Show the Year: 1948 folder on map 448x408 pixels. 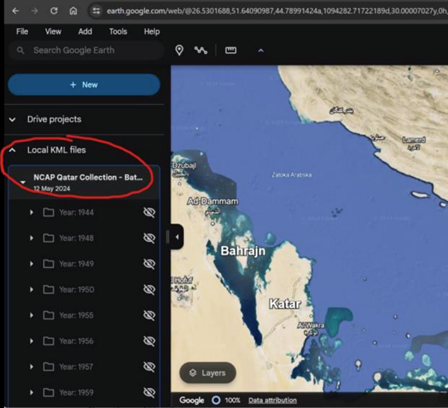[149, 238]
